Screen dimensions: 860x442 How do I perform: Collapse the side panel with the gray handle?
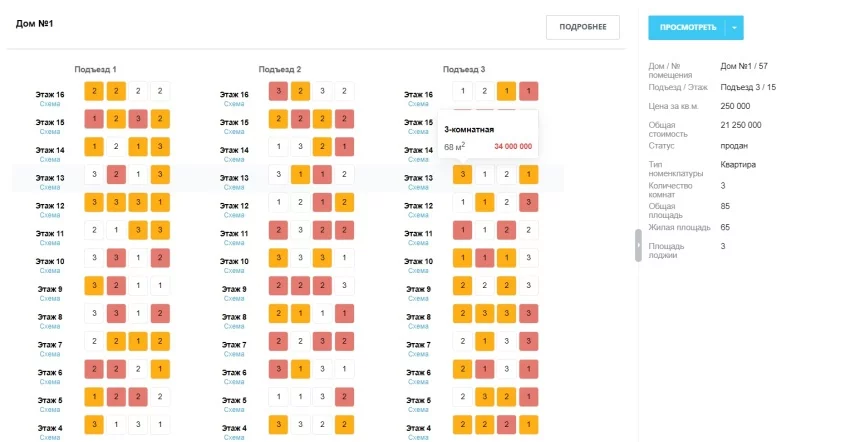point(638,245)
